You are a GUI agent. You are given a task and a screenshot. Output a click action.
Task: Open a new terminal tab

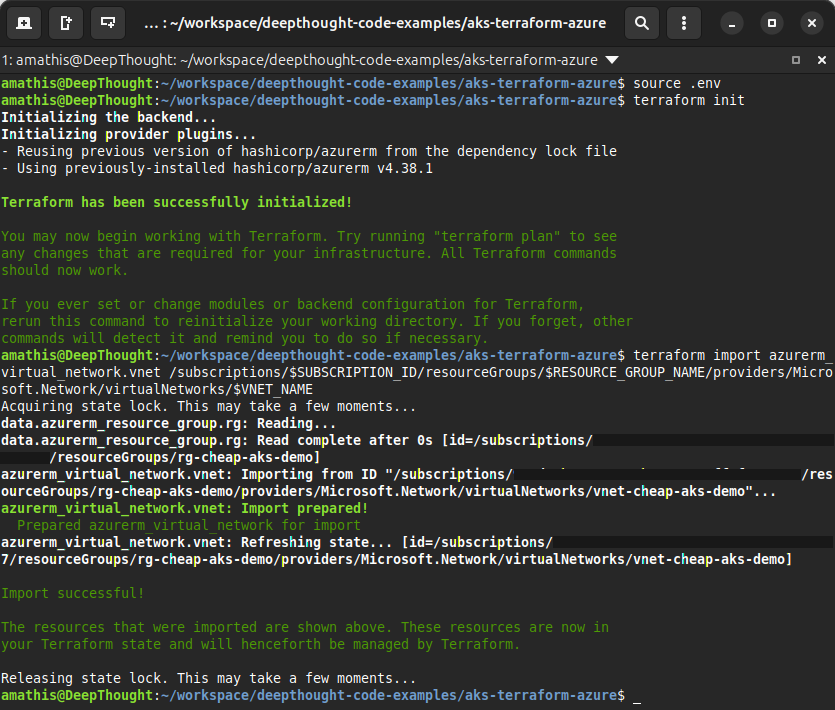click(23, 23)
